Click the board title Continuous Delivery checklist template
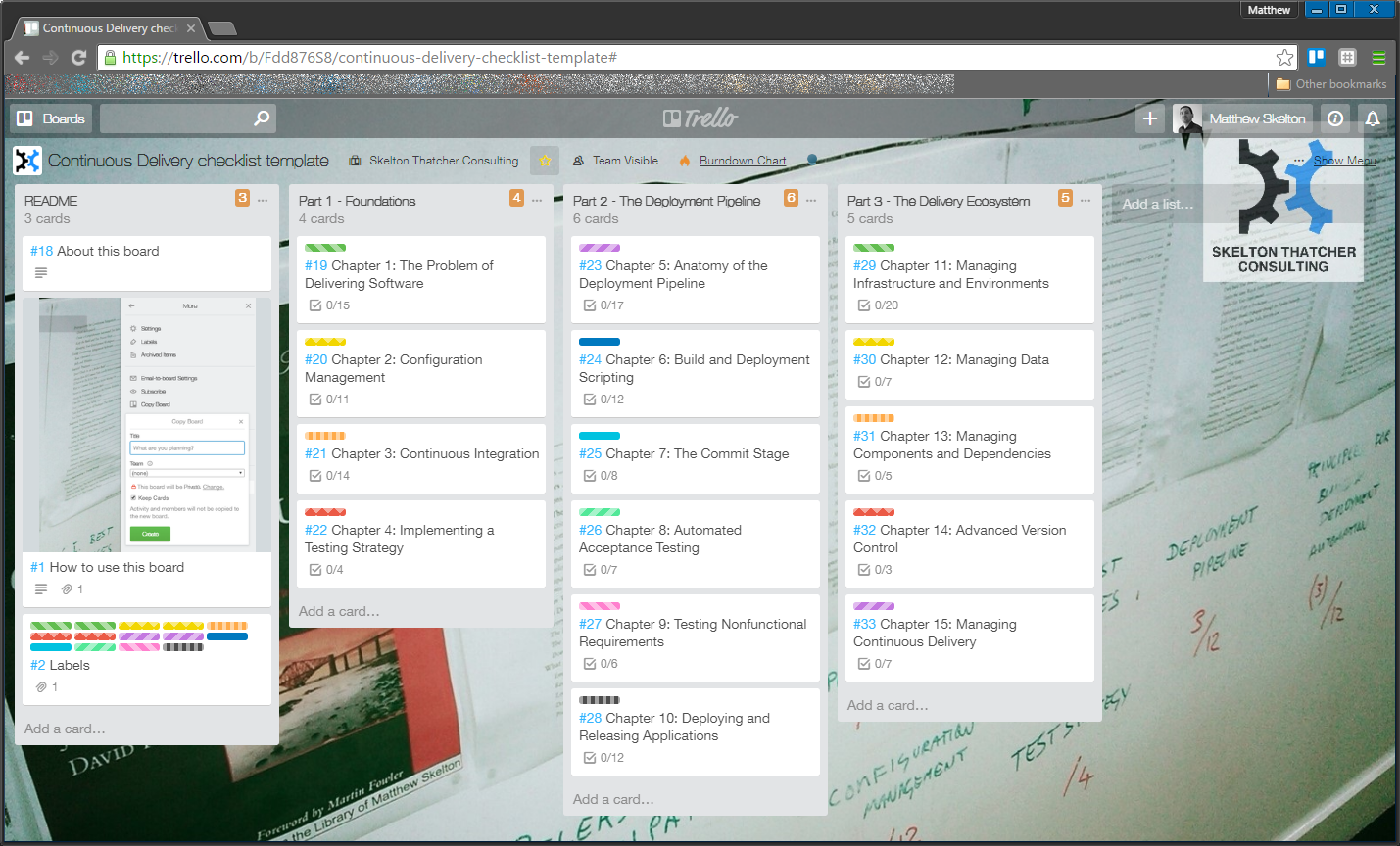This screenshot has height=846, width=1400. (188, 161)
